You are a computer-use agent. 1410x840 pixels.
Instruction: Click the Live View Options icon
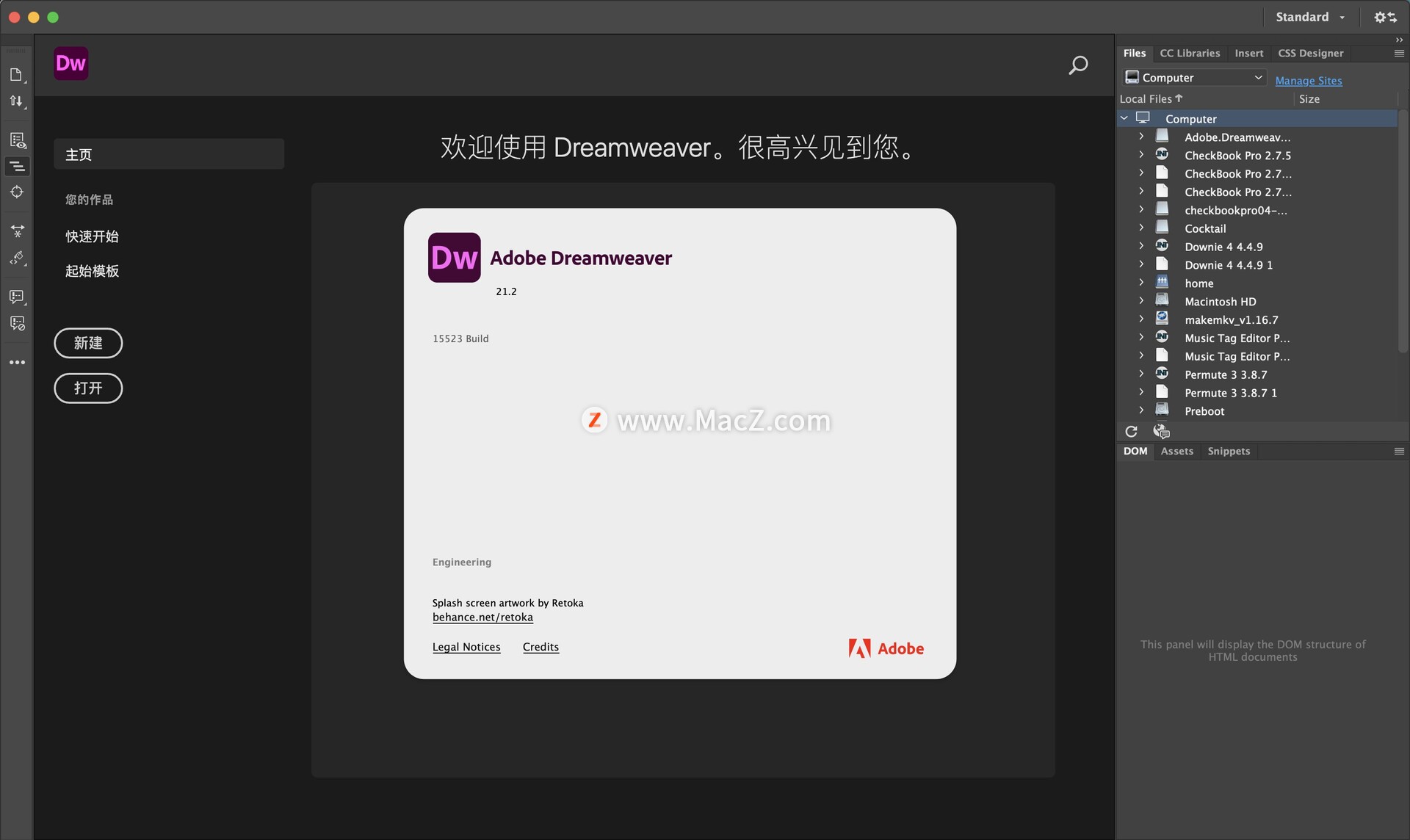tap(17, 140)
